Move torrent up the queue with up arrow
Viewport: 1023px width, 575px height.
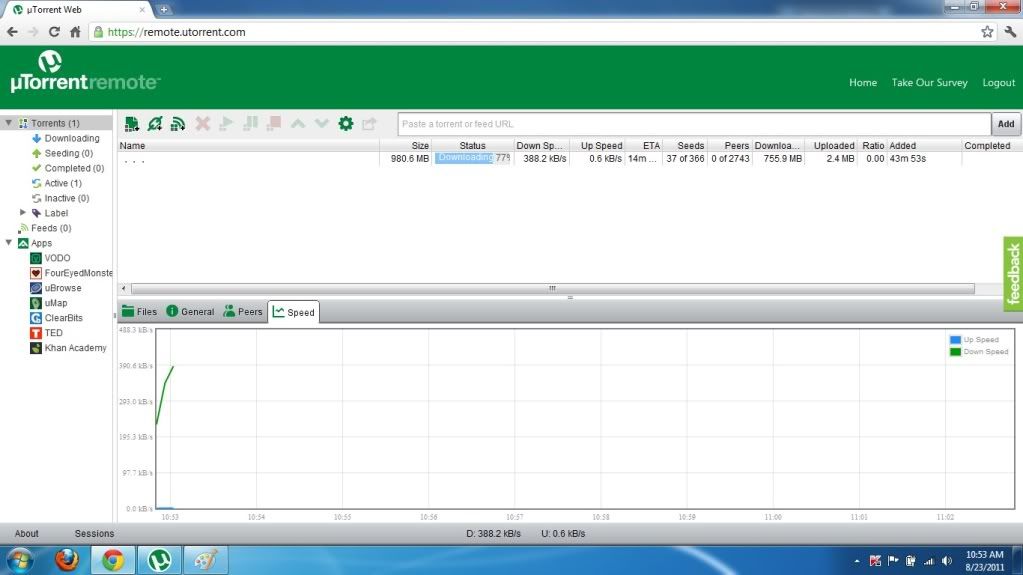pos(298,123)
